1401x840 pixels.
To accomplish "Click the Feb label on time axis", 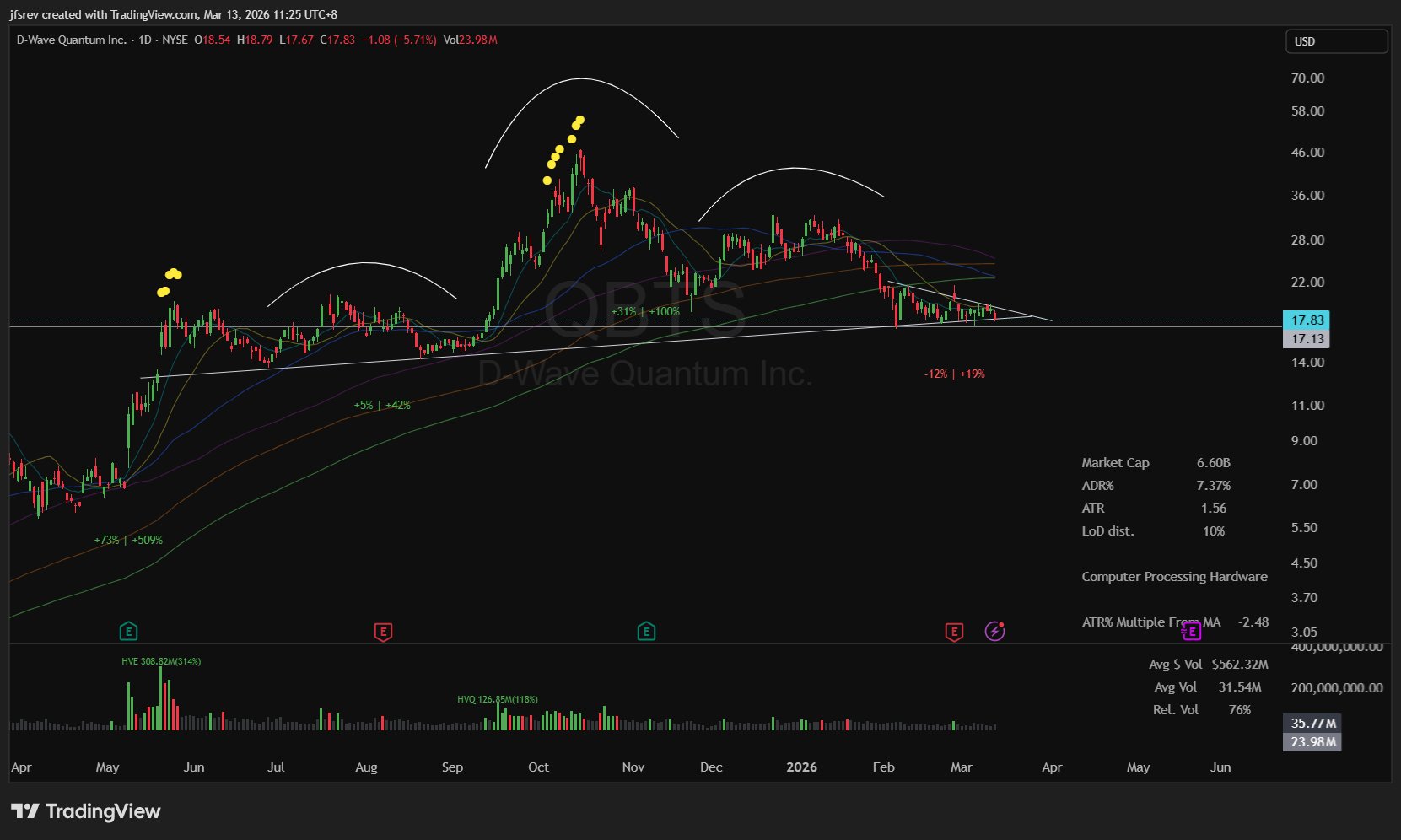I will 883,767.
